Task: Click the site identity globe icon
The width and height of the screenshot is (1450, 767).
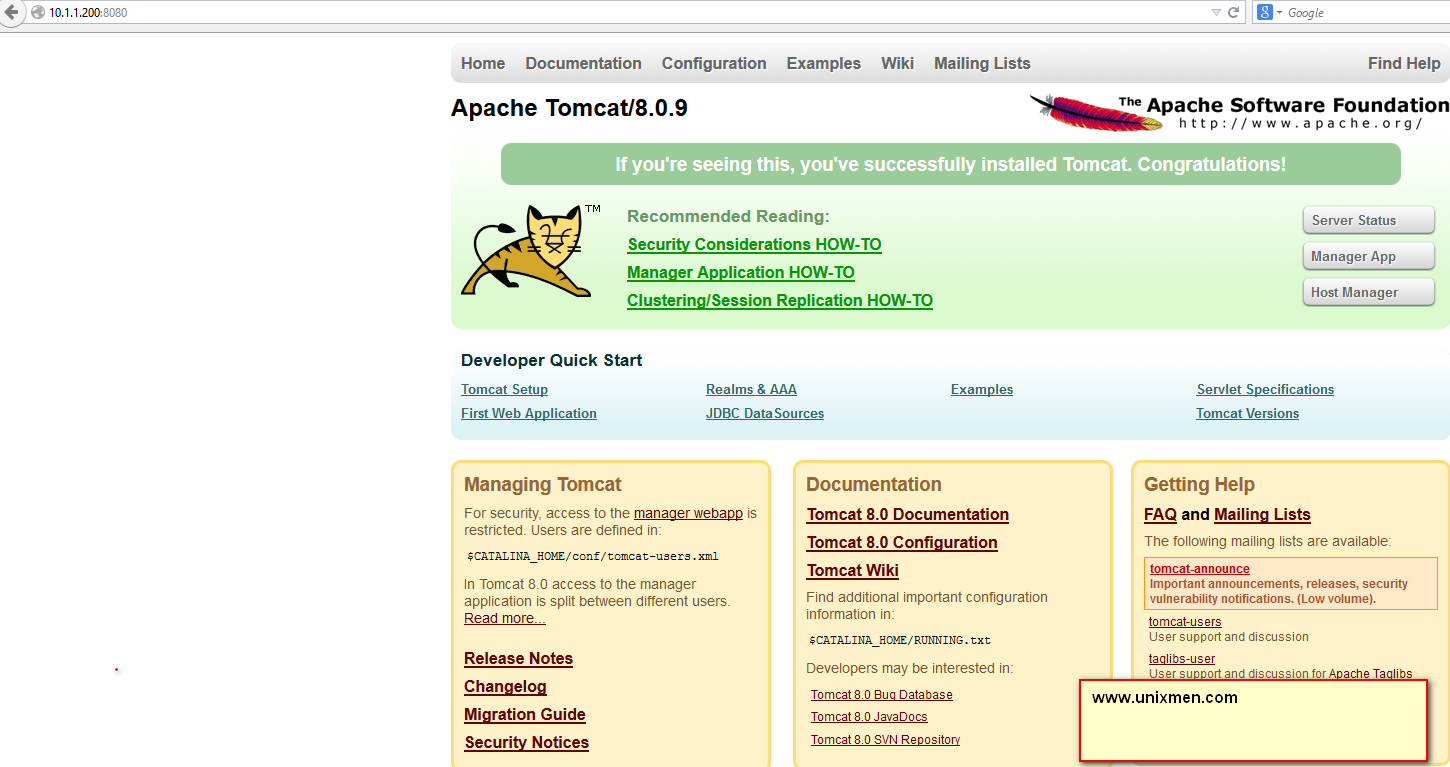Action: (x=38, y=12)
